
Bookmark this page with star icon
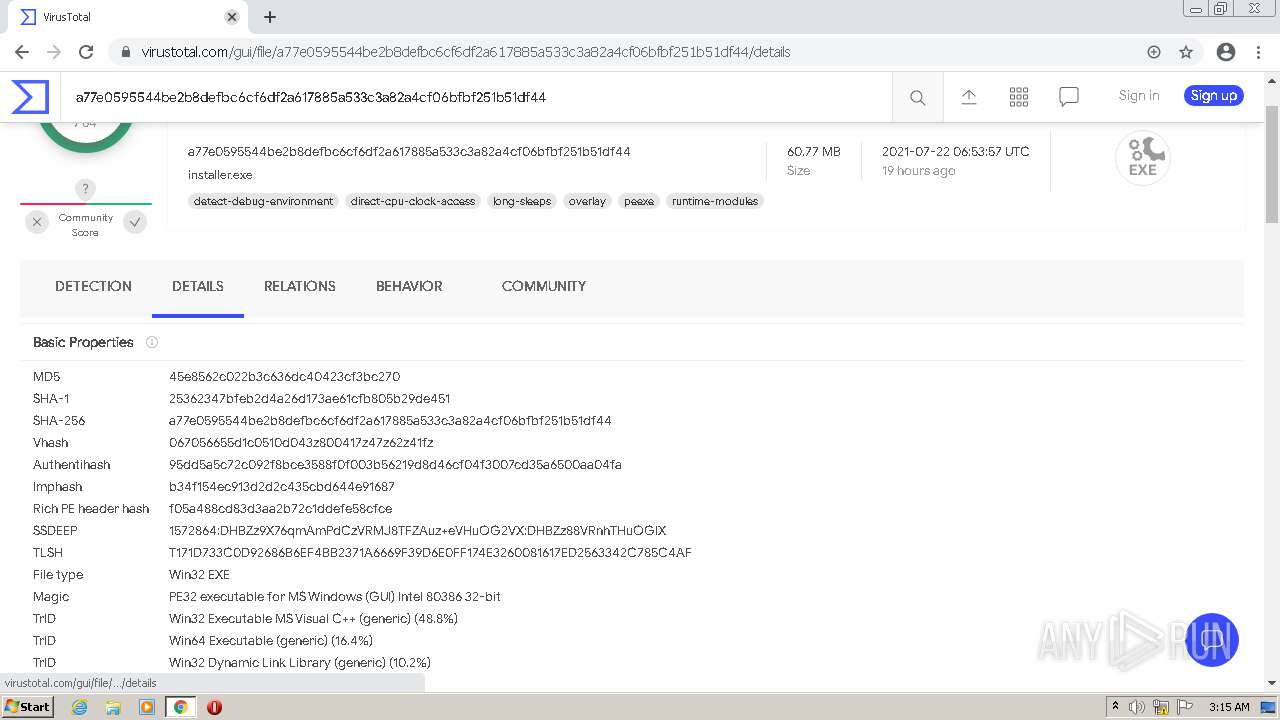click(x=1186, y=52)
